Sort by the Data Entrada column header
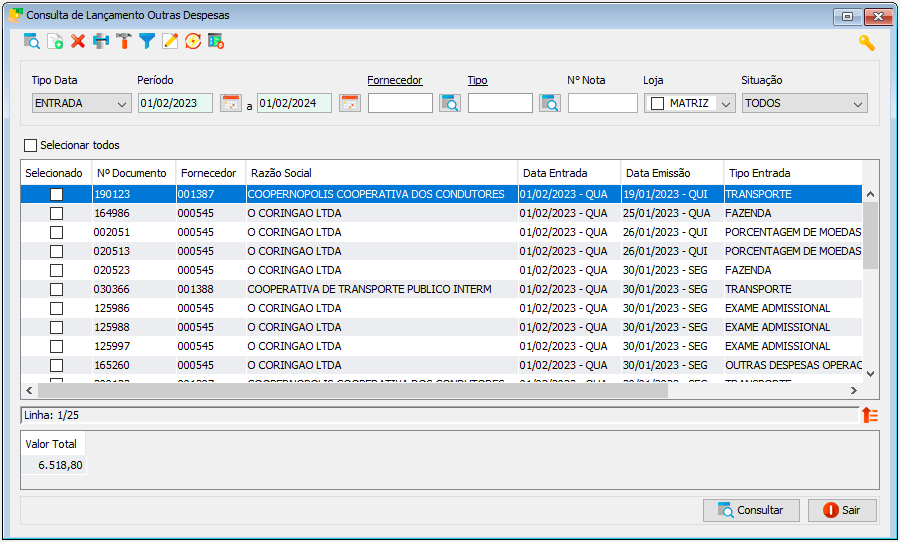 coord(554,173)
